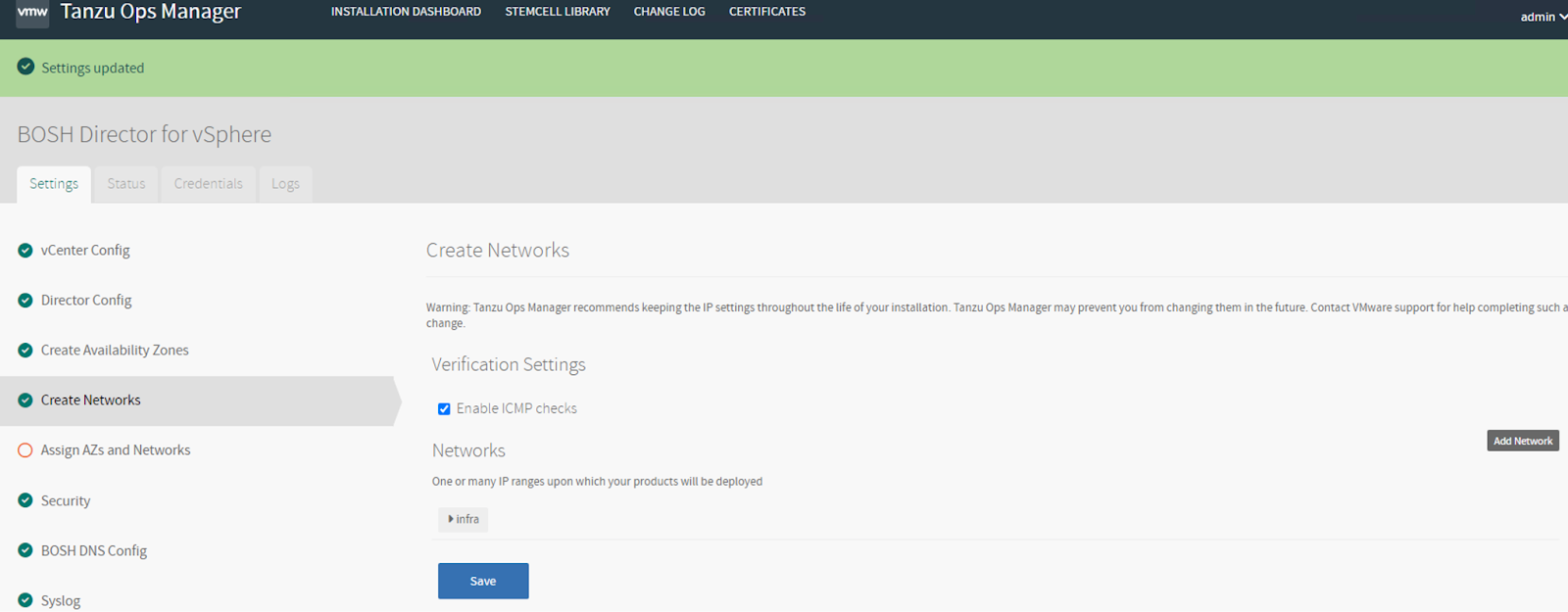Click the Enable ICMP checks label
Image resolution: width=1568 pixels, height=612 pixels.
point(516,408)
